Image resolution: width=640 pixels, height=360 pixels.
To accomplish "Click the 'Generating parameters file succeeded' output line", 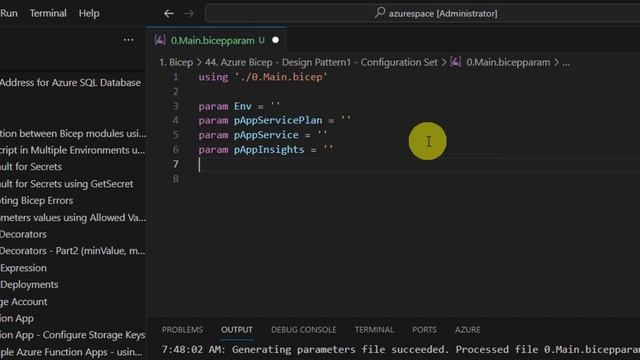I will 400,349.
